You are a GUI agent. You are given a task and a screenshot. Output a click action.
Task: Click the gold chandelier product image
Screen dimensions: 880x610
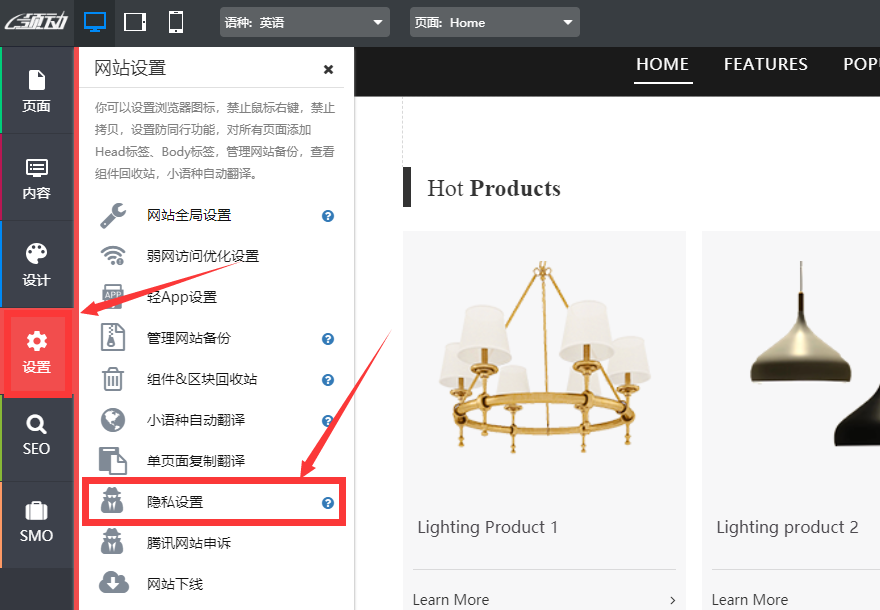[544, 360]
